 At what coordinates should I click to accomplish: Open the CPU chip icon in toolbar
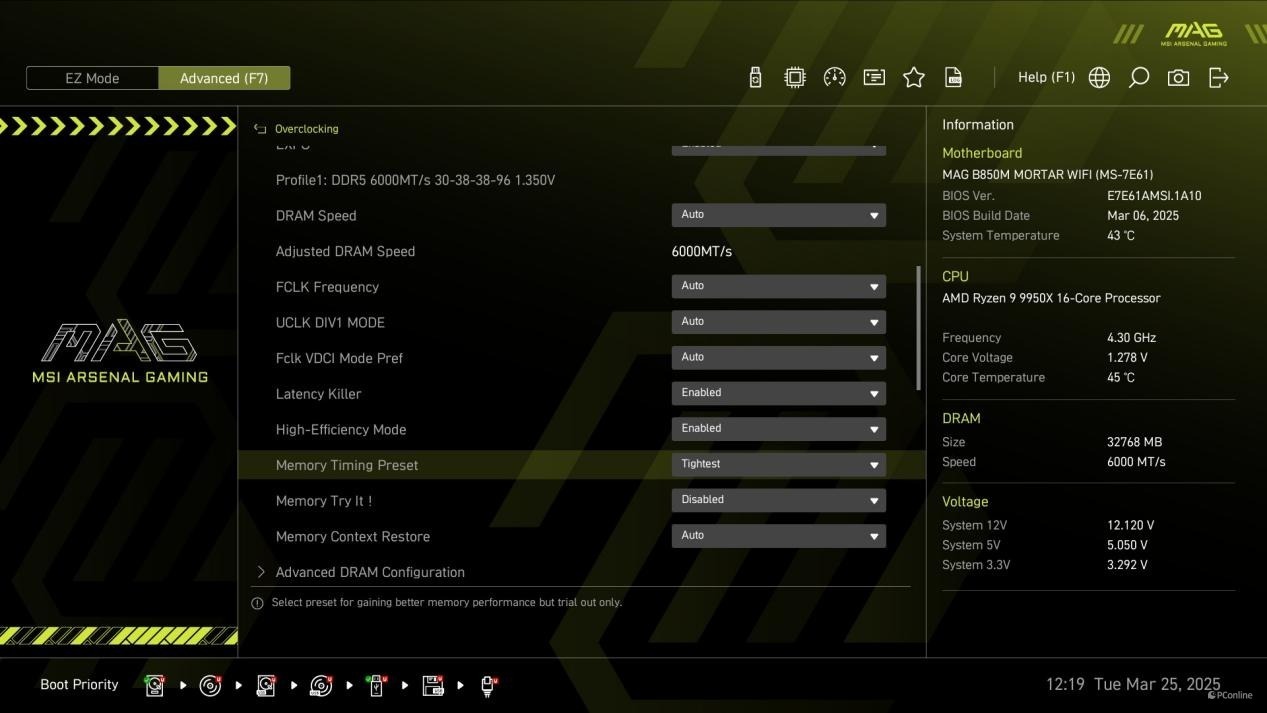pyautogui.click(x=795, y=78)
